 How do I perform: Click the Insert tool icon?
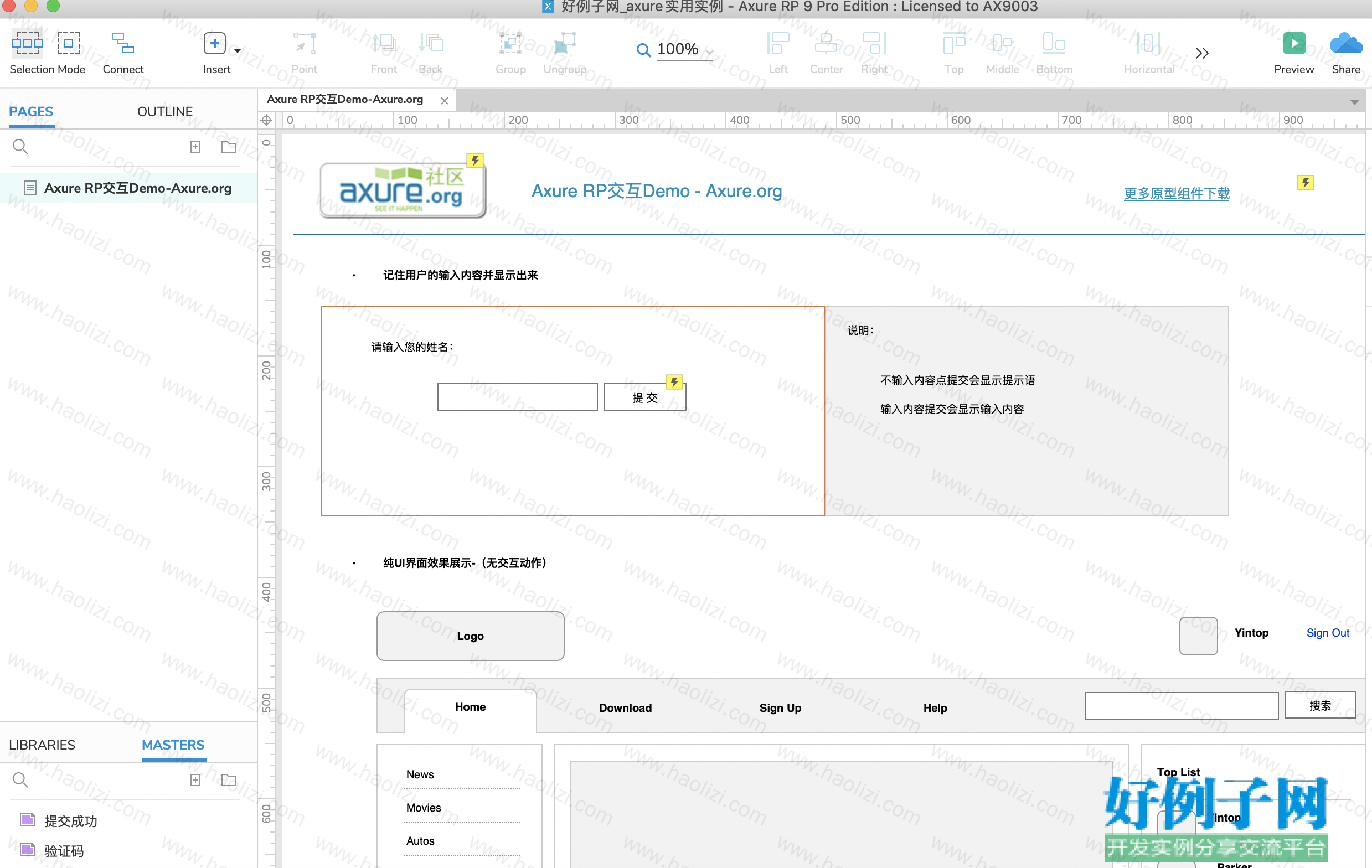[214, 43]
